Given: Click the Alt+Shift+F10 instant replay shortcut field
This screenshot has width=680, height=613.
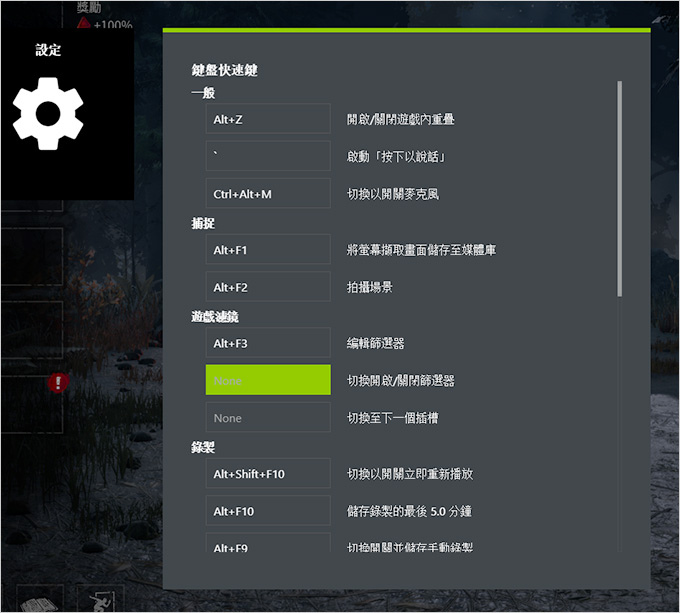Looking at the screenshot, I should pos(268,473).
